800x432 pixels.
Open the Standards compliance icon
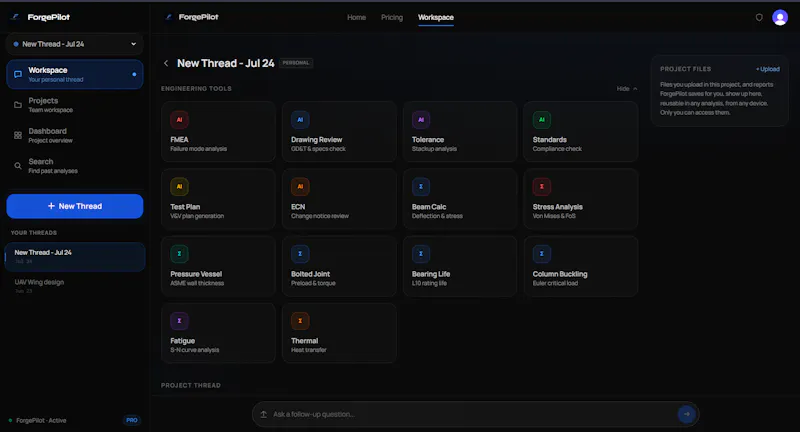click(542, 120)
